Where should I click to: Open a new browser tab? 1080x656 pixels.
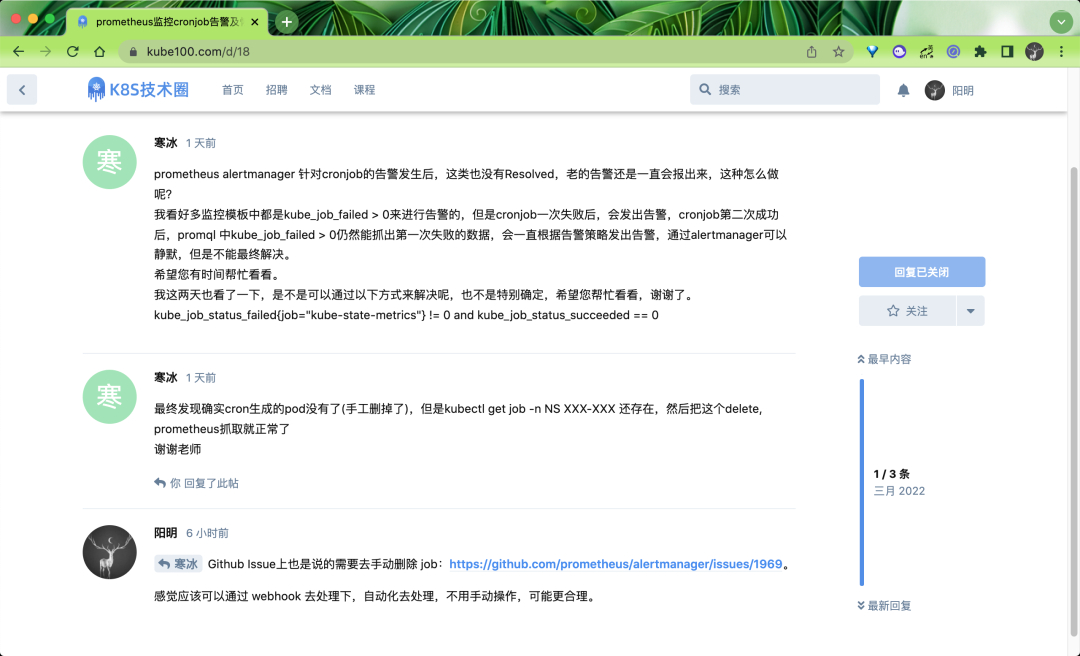[287, 22]
